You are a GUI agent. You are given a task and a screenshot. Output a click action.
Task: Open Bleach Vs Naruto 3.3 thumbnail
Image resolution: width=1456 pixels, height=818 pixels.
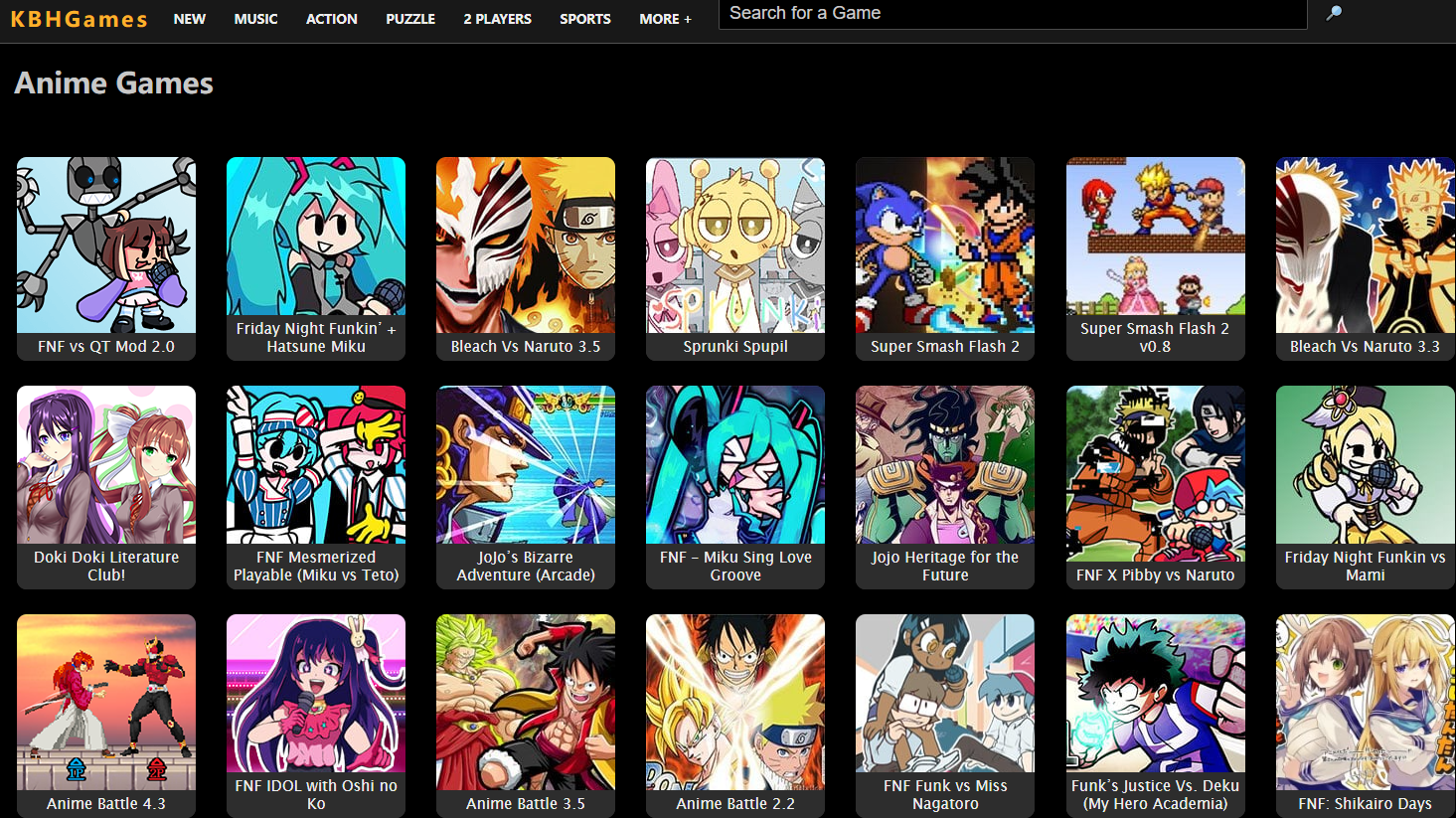(x=1366, y=245)
